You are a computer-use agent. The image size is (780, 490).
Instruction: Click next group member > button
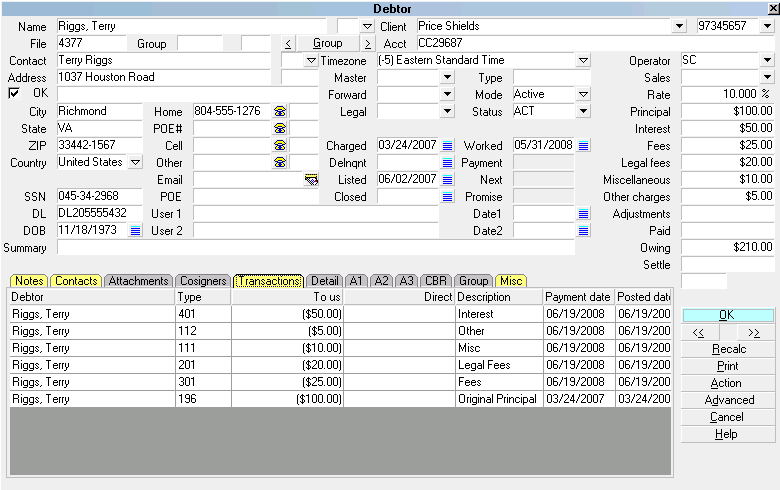coord(367,43)
